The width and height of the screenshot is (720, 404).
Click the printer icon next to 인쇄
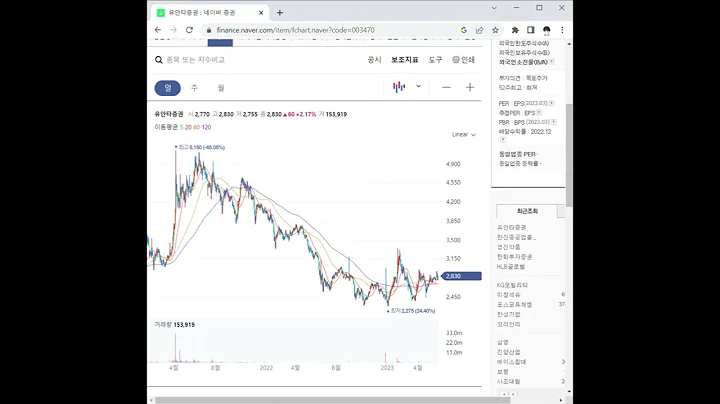click(x=456, y=60)
